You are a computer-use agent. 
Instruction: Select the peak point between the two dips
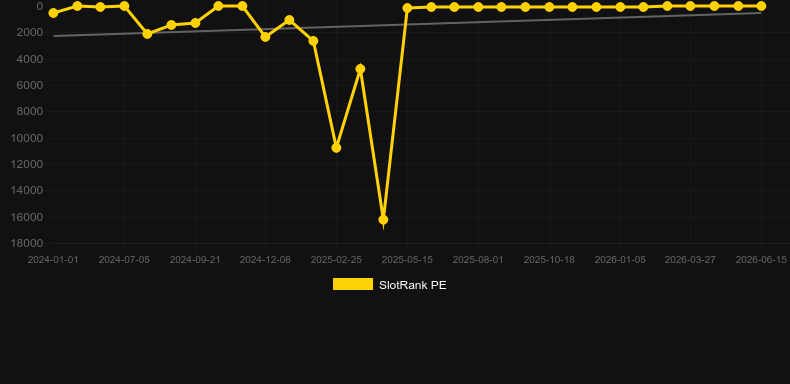coord(360,69)
